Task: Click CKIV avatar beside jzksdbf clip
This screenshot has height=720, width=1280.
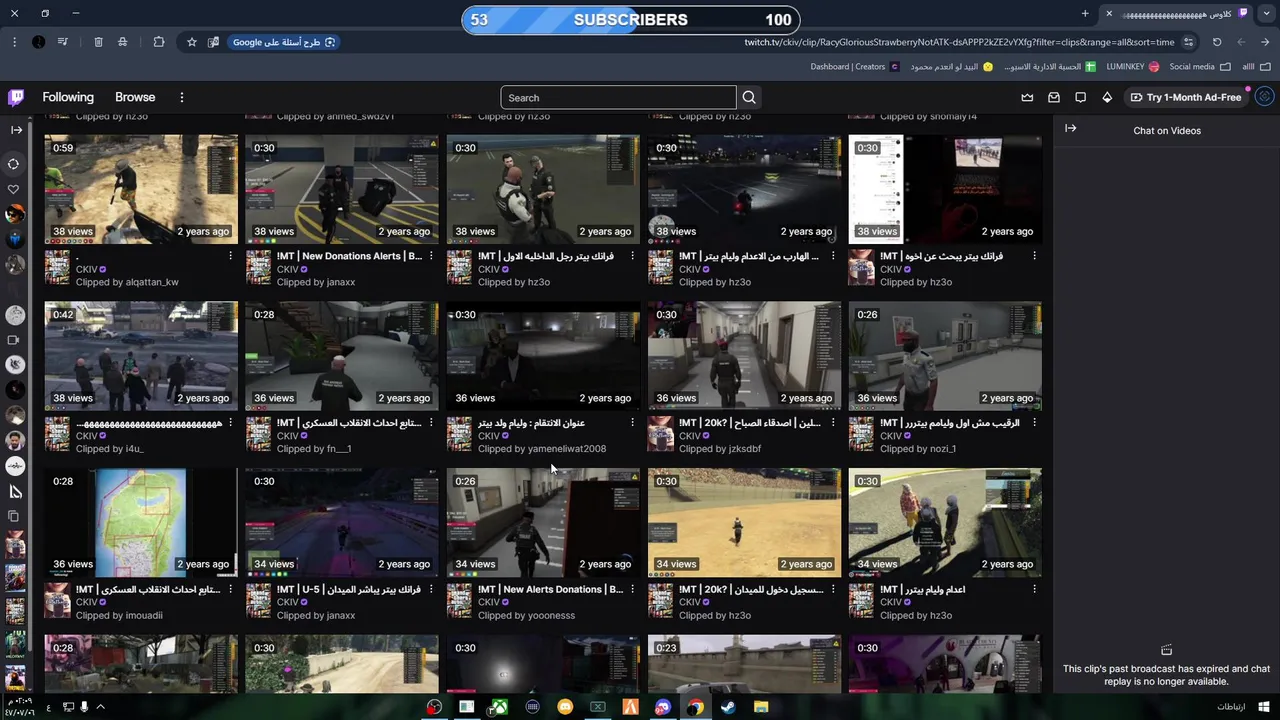Action: tap(660, 434)
